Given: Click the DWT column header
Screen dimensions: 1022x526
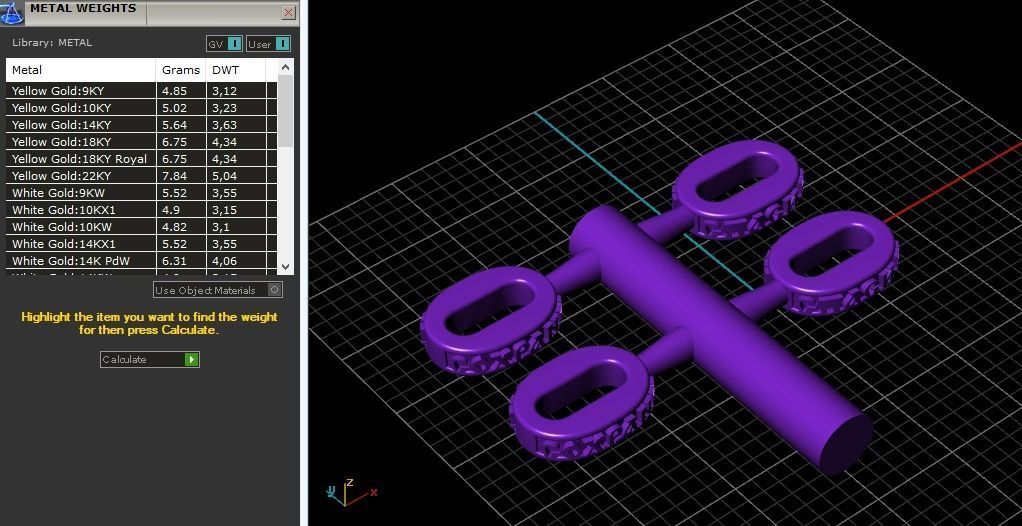Looking at the screenshot, I should (235, 70).
